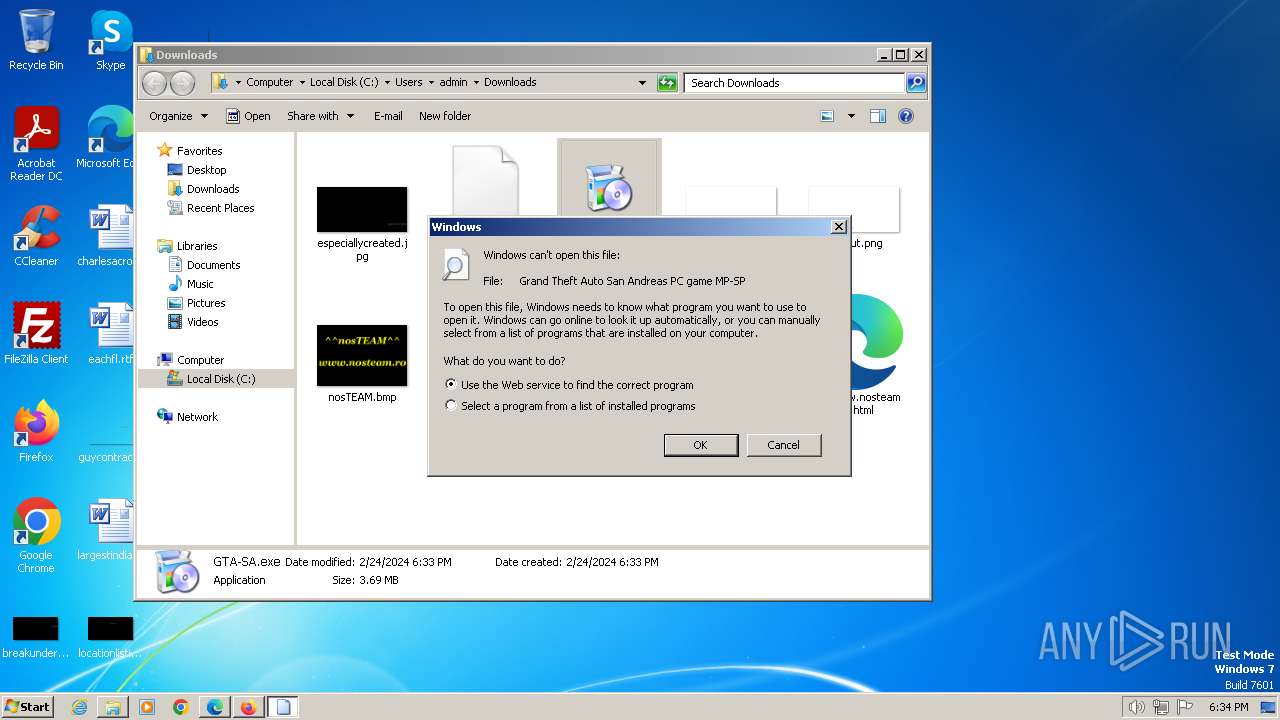Viewport: 1280px width, 720px height.
Task: Open Chrome from the taskbar
Action: click(x=181, y=707)
